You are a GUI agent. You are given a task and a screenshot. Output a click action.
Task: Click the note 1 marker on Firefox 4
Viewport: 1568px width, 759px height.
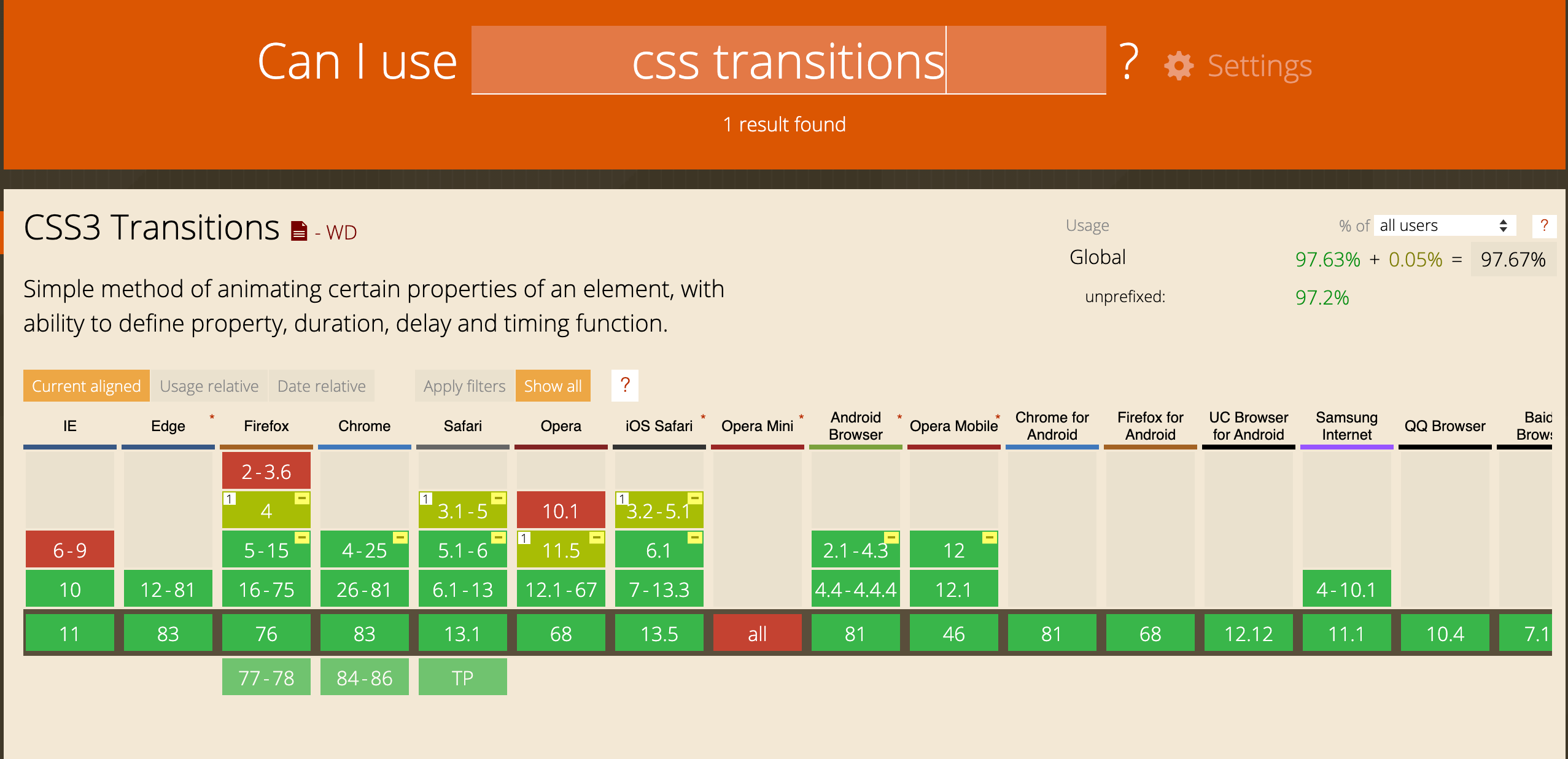tap(229, 499)
